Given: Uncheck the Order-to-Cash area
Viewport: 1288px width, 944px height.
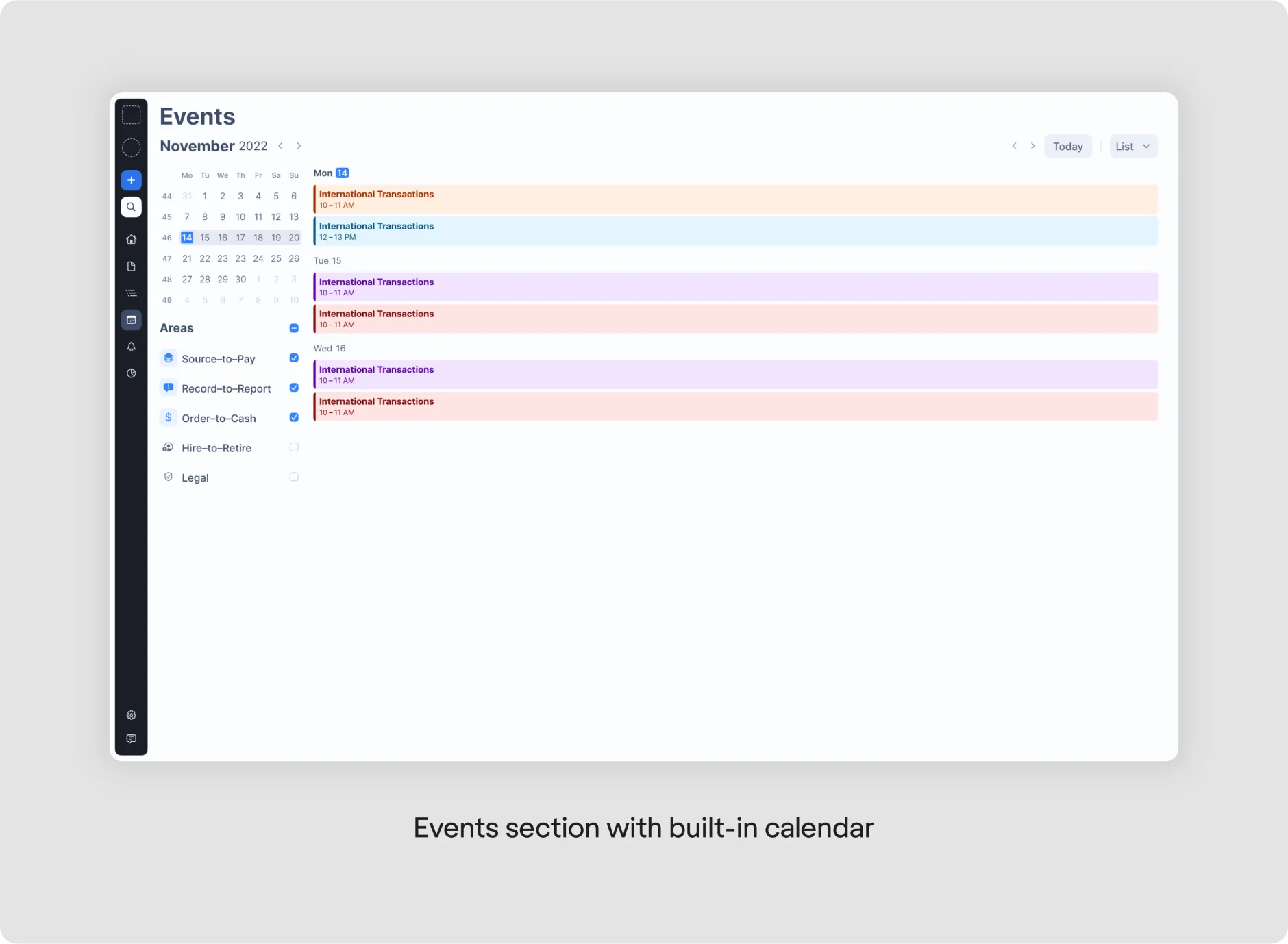Looking at the screenshot, I should coord(293,417).
